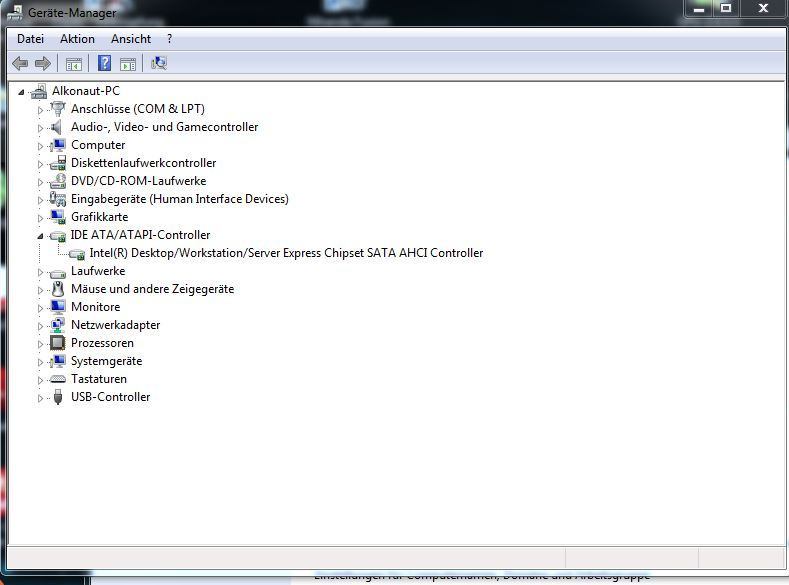Image resolution: width=789 pixels, height=585 pixels.
Task: Expand the Systemgeräte category arrow
Action: point(40,362)
